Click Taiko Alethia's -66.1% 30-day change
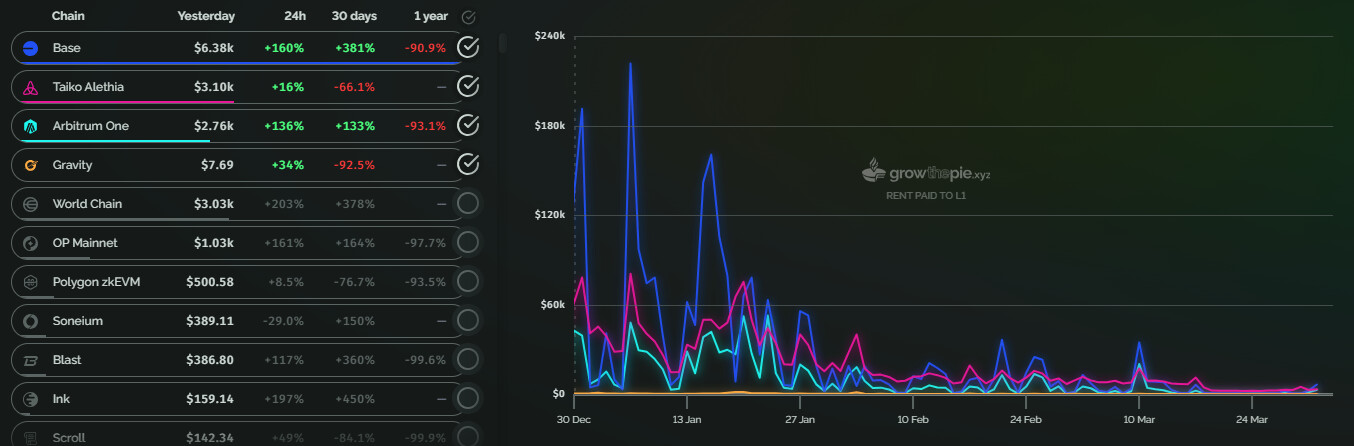Image resolution: width=1354 pixels, height=446 pixels. (x=355, y=87)
